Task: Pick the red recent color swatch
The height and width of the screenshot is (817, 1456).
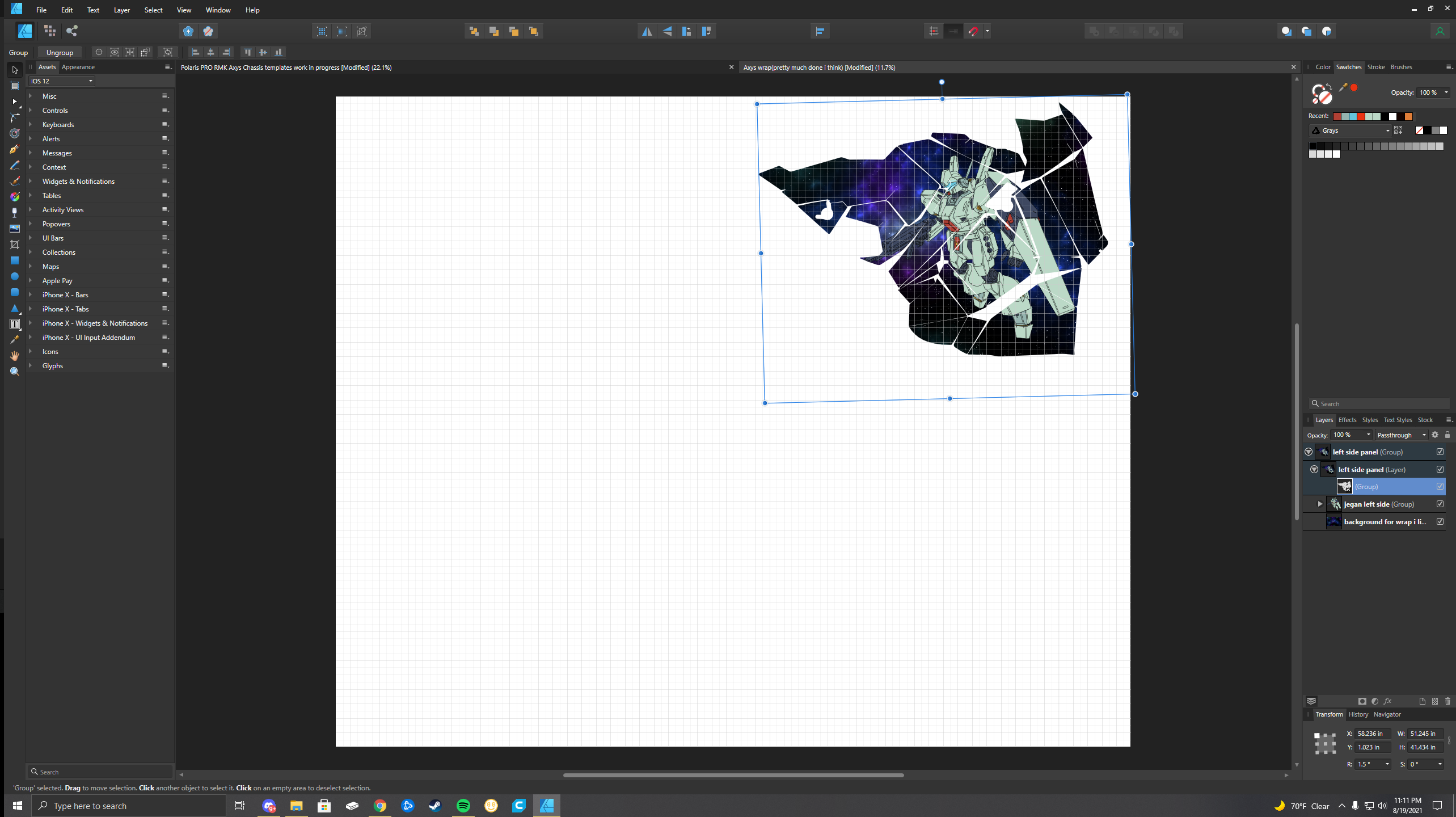Action: [1360, 116]
